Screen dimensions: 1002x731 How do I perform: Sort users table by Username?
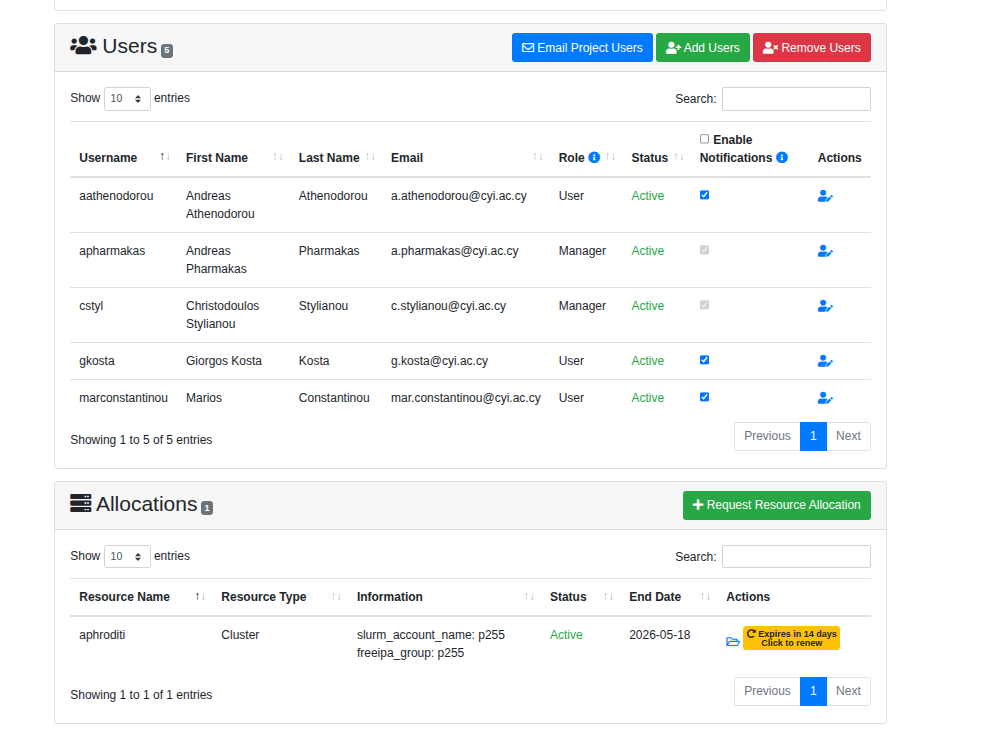click(x=125, y=158)
